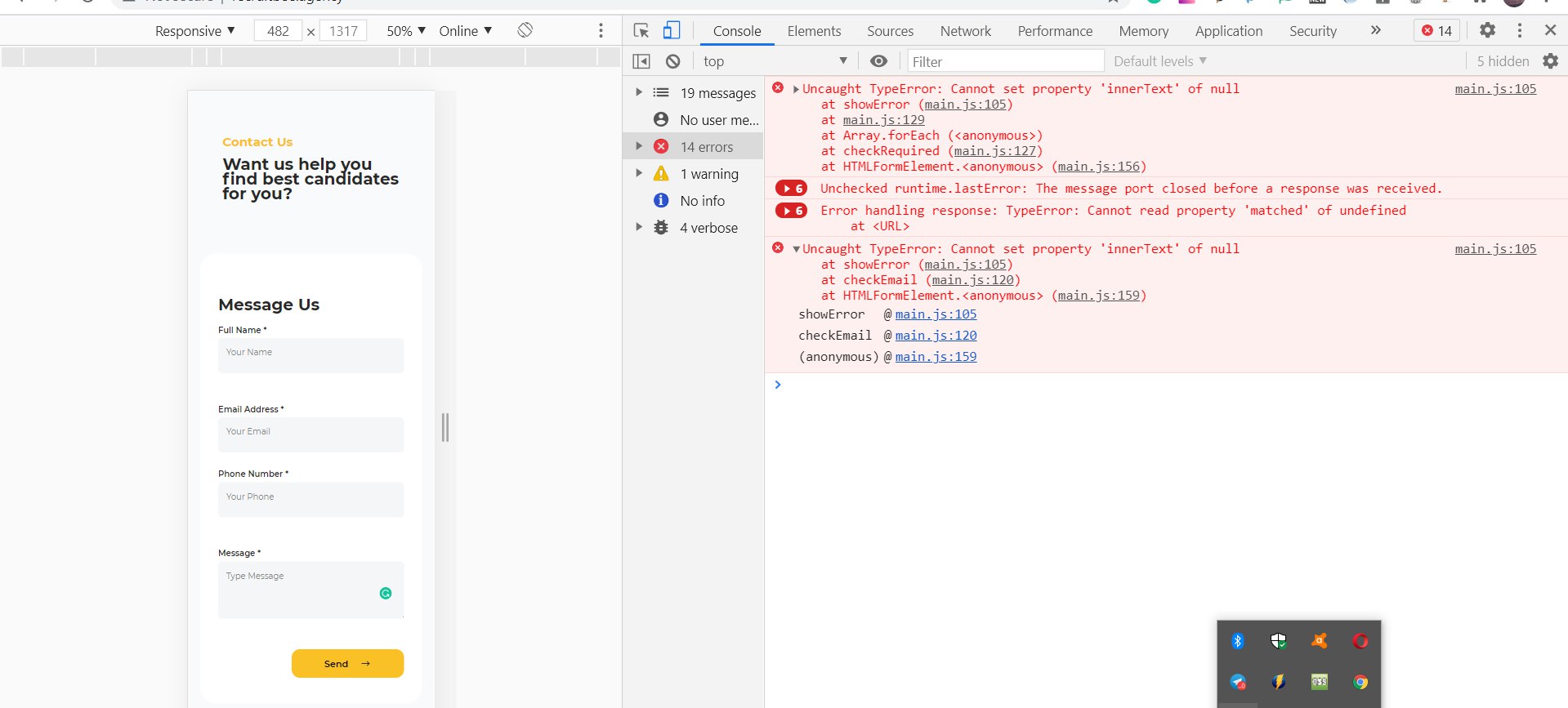Viewport: 1568px width, 708px height.
Task: Click the Type Message textarea
Action: point(310,590)
